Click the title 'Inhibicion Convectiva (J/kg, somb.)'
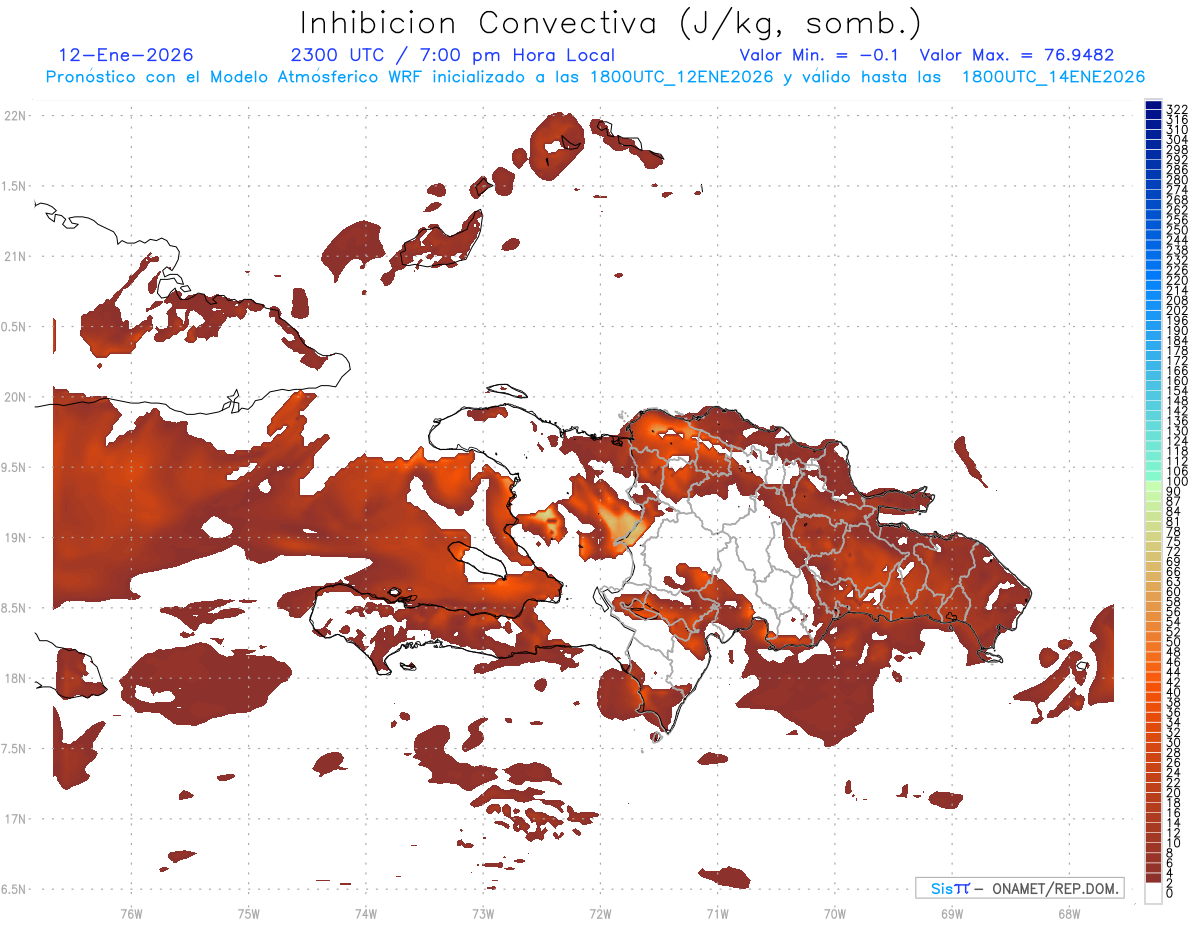Image resolution: width=1200 pixels, height=927 pixels. click(611, 24)
